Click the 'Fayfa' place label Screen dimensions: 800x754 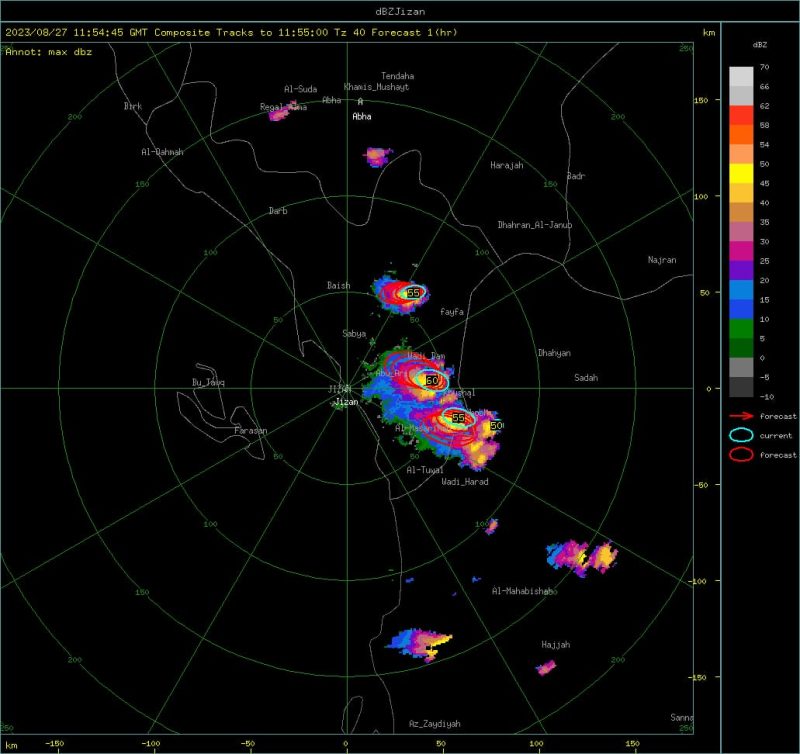pos(452,312)
